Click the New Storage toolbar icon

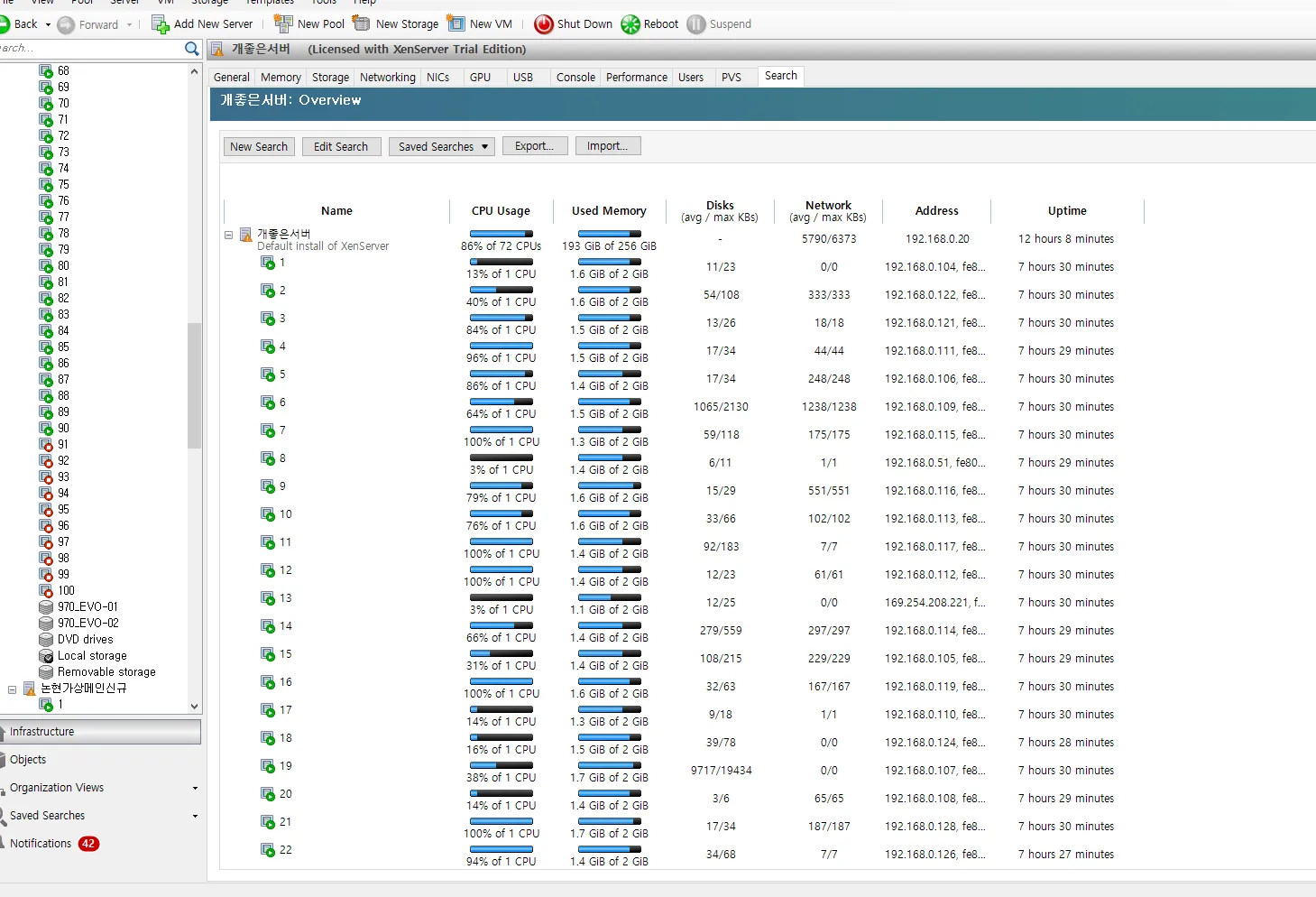click(362, 23)
